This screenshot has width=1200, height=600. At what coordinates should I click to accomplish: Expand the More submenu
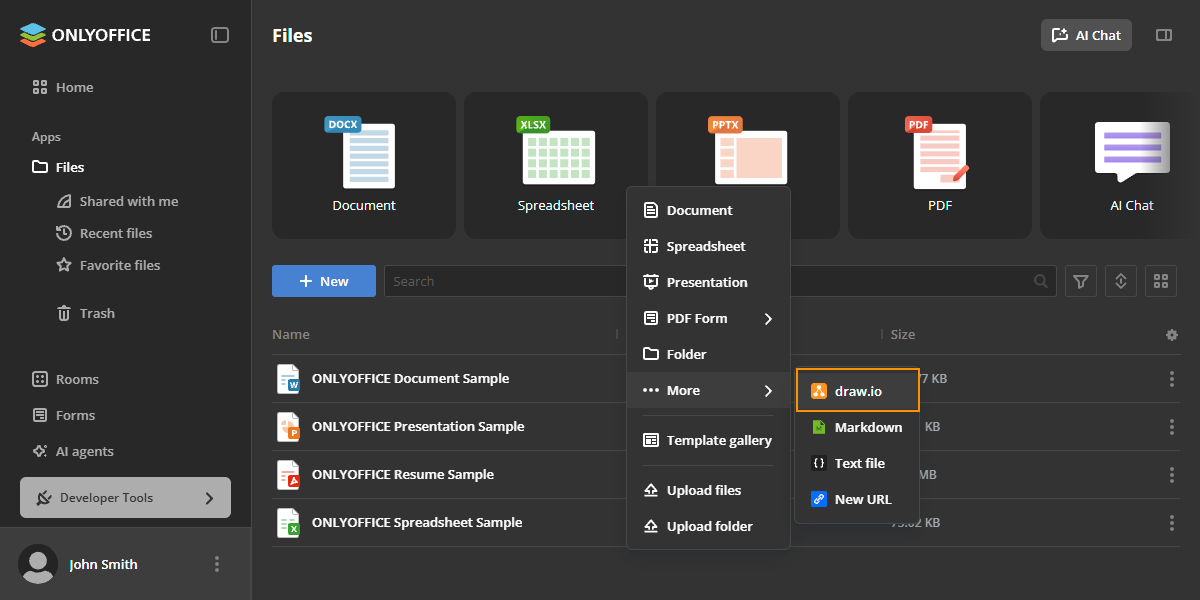click(708, 391)
